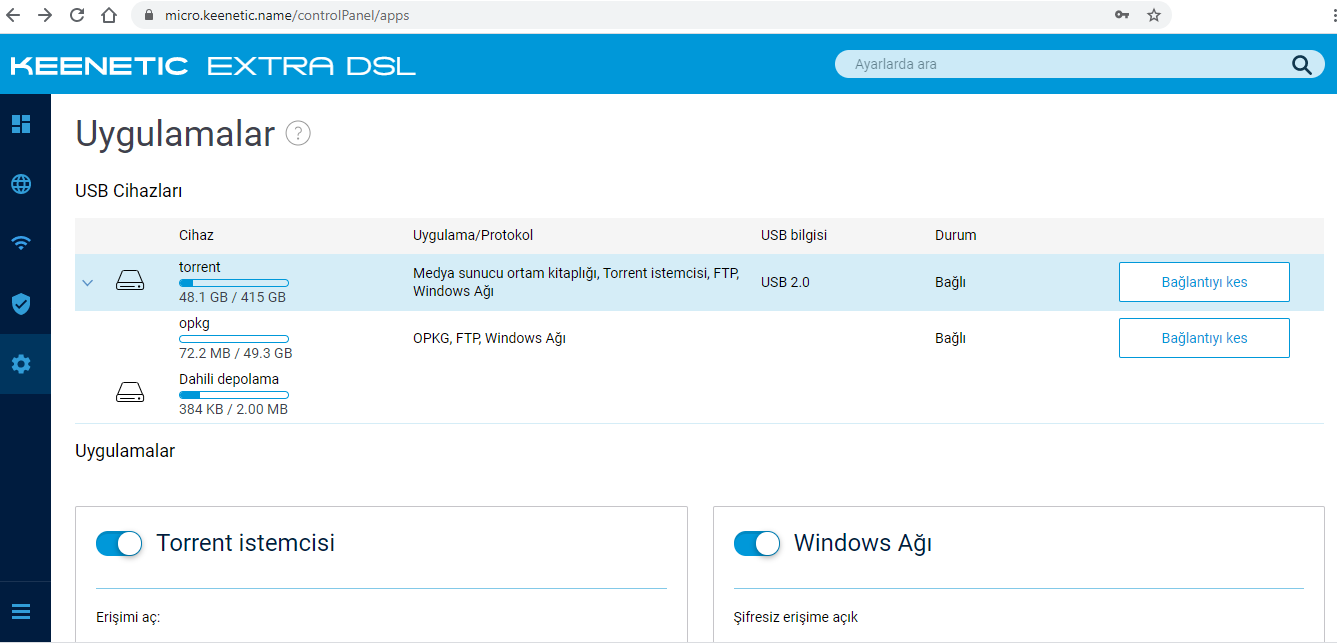Click '384 KB / 2.00 MB' size text

[233, 409]
